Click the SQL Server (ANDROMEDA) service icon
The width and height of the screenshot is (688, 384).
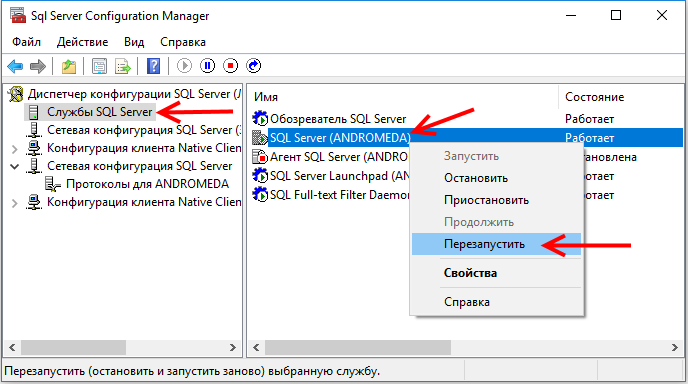point(260,138)
